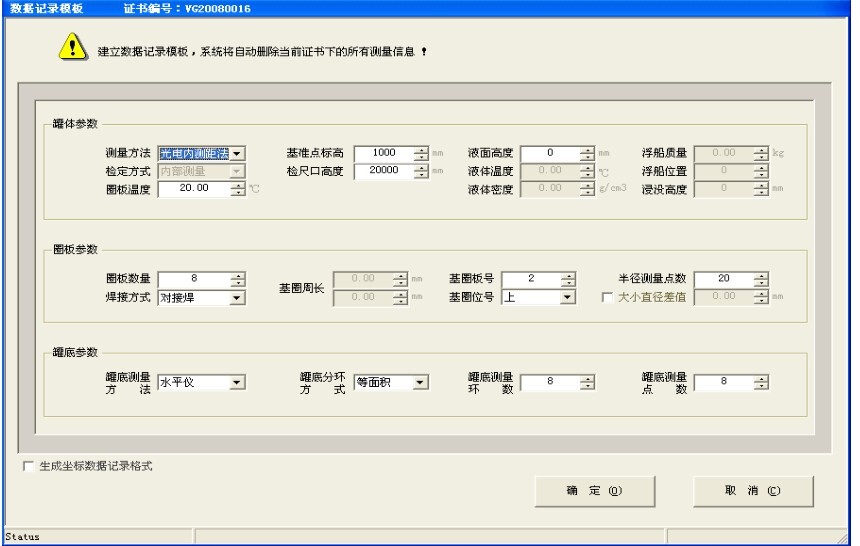Open the 基圈位号 dropdown
This screenshot has width=860, height=546.
click(x=568, y=297)
